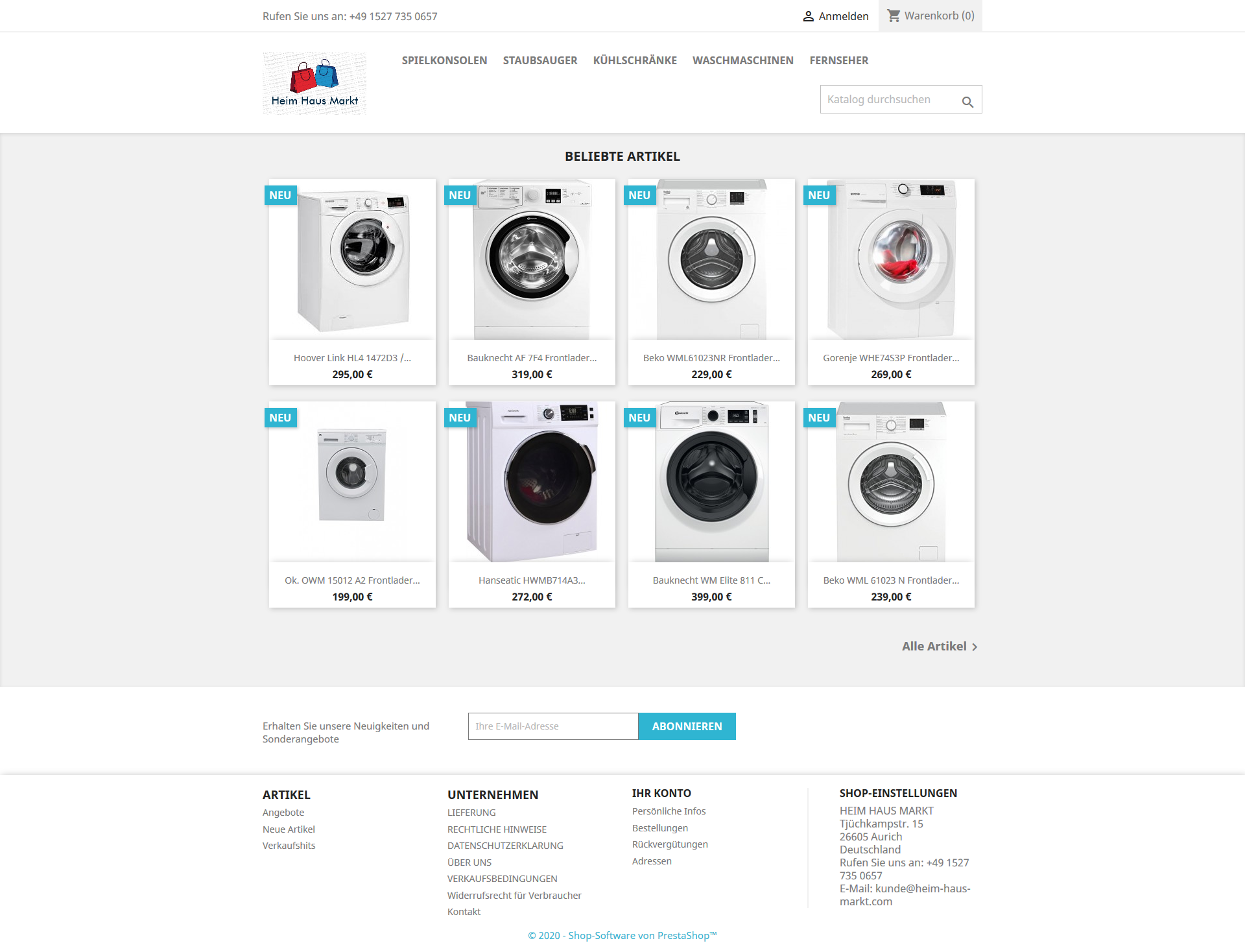1245x952 pixels.
Task: Open the Gorenje WHE74S3P washer image
Action: (891, 259)
